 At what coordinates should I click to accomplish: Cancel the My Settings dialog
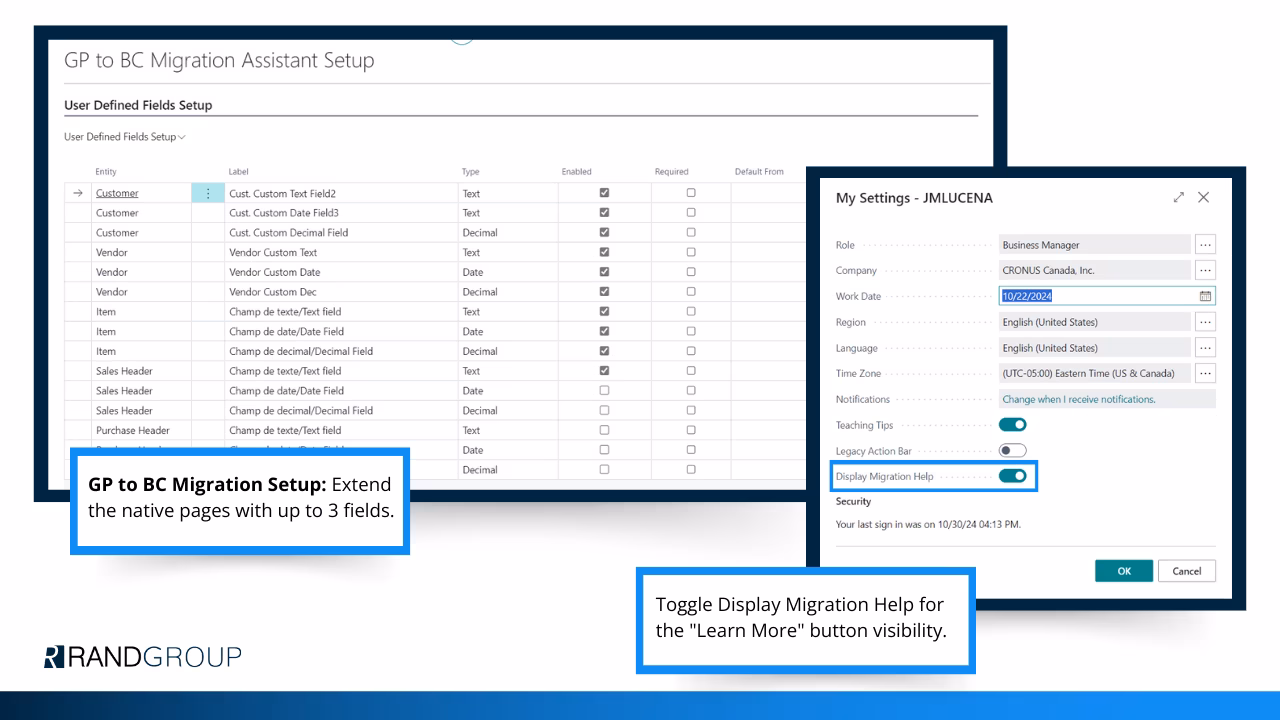click(1187, 571)
